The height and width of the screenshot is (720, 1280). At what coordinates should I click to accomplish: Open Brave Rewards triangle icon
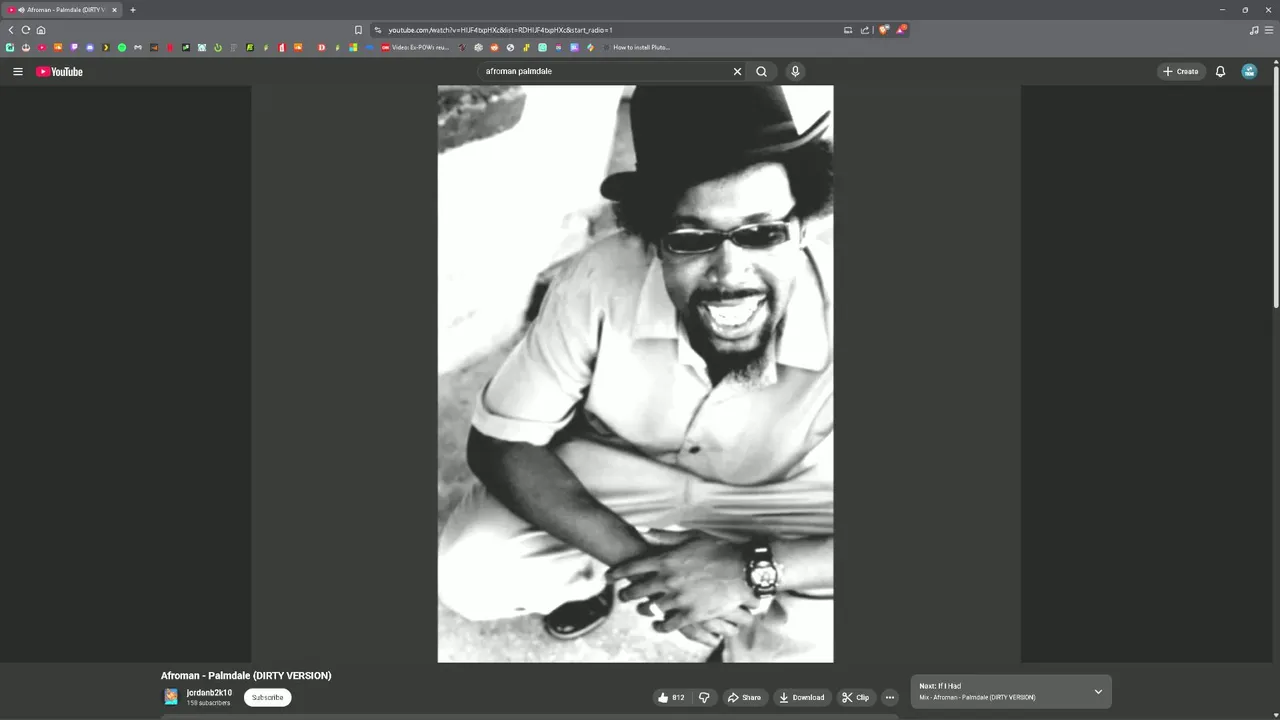[901, 30]
